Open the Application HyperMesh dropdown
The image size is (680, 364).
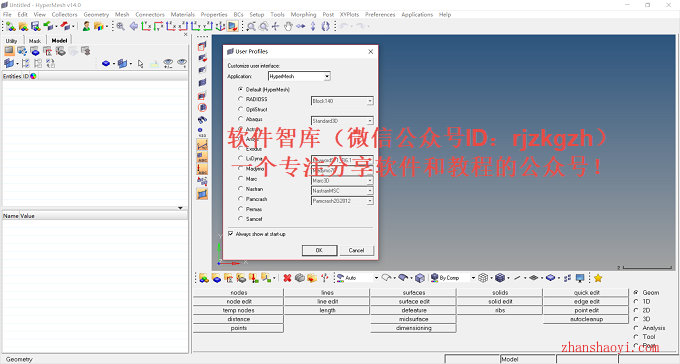[299, 76]
